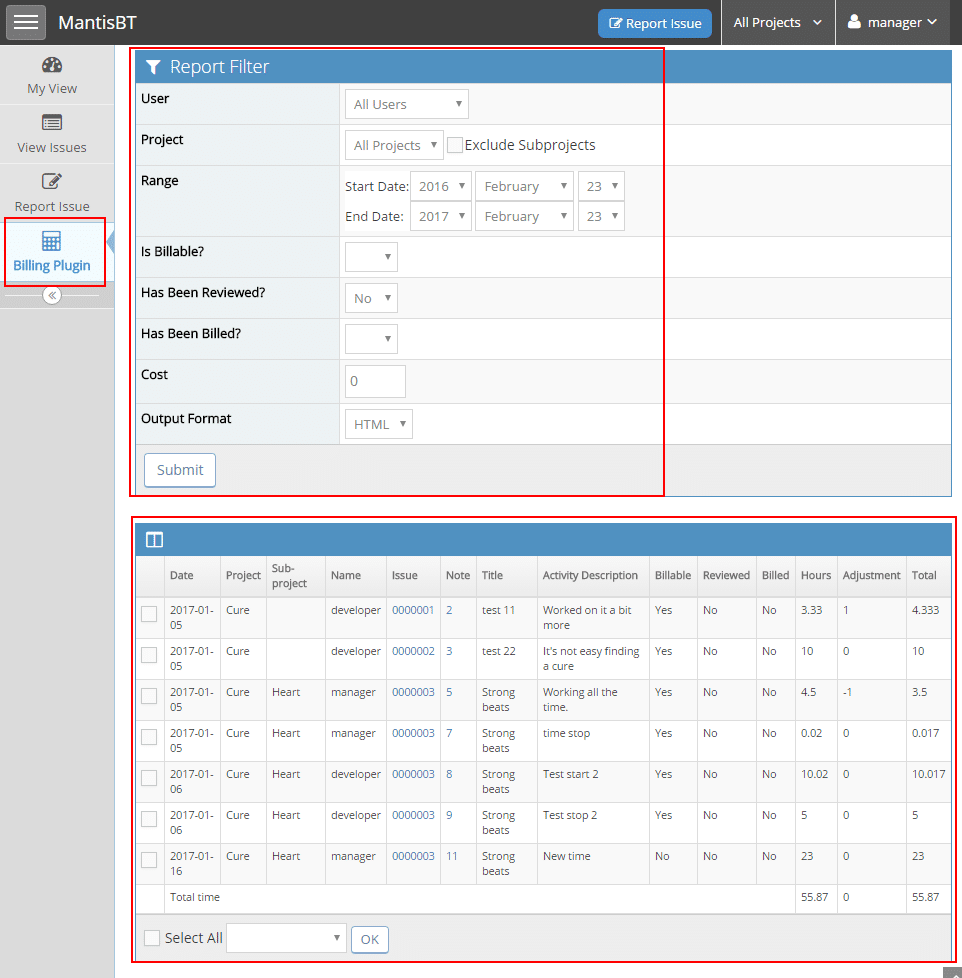Click the MantisBT logo text
The width and height of the screenshot is (962, 978).
point(97,22)
